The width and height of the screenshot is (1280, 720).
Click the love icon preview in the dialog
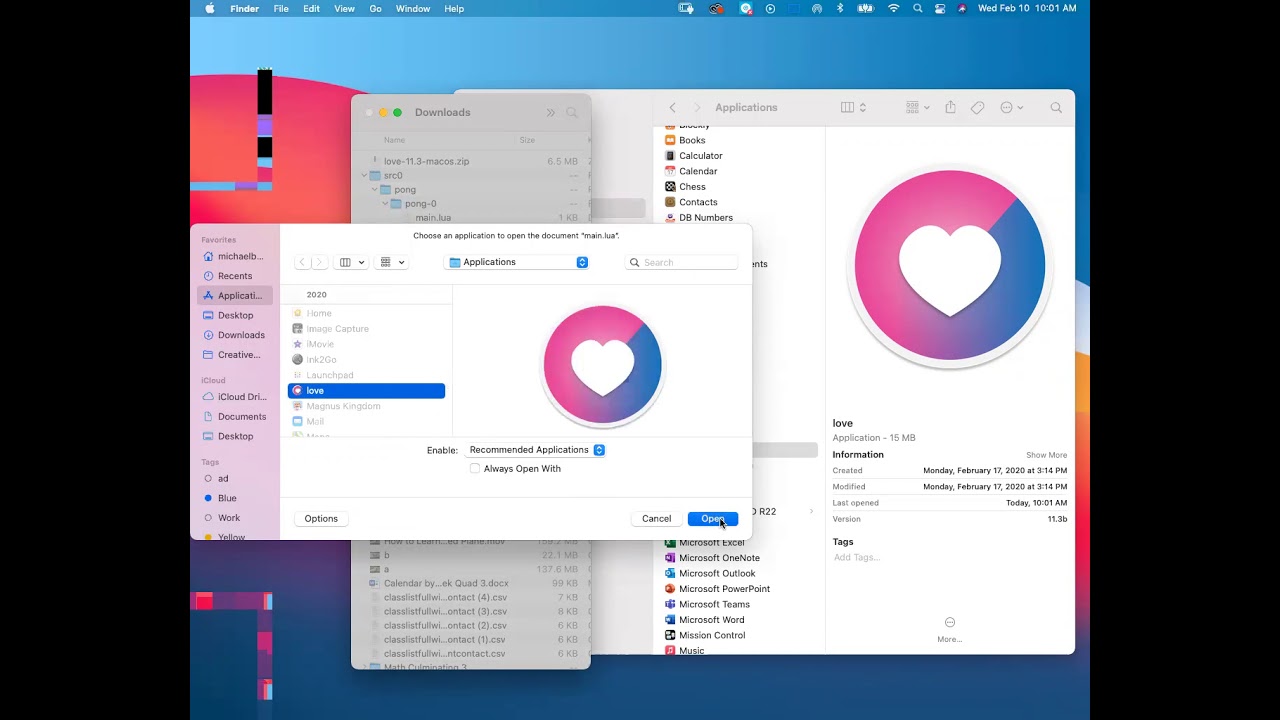point(602,365)
